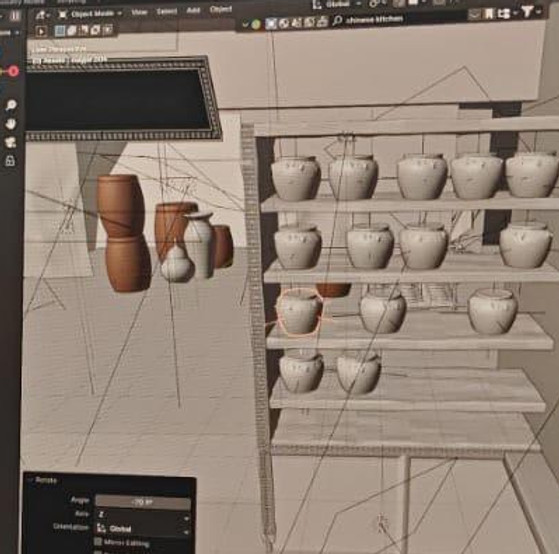The height and width of the screenshot is (554, 559).
Task: Open the View menu
Action: (139, 12)
